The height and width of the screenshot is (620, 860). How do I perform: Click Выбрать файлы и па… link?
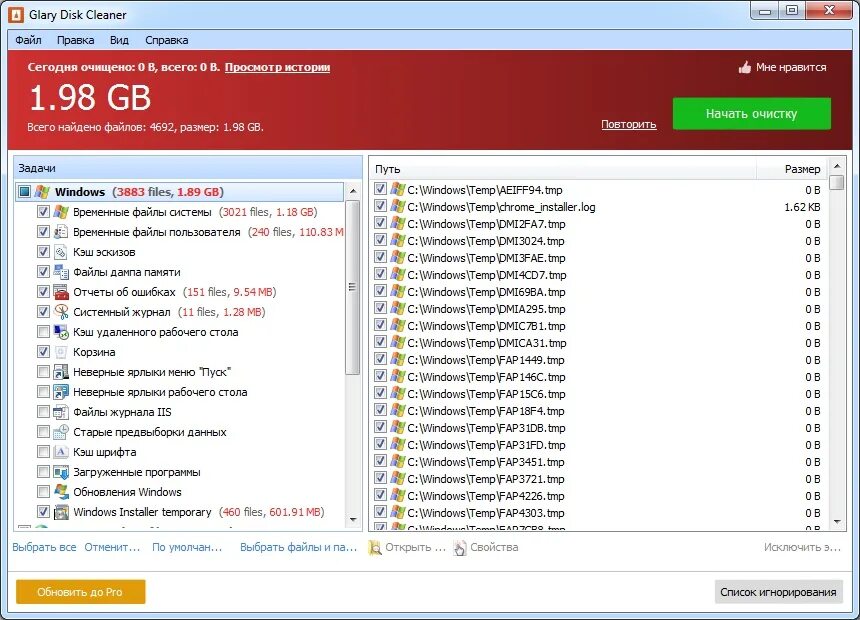point(298,548)
